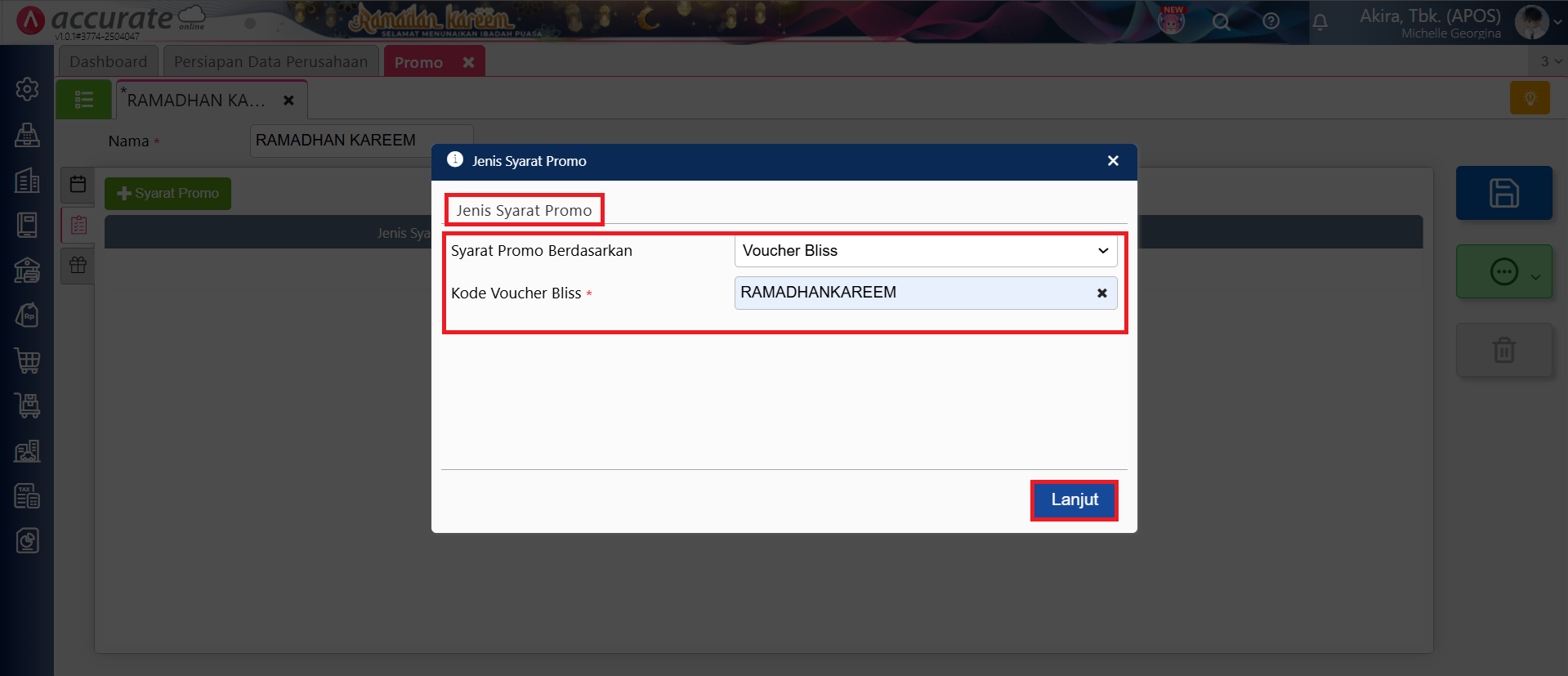Click the search magnifier icon in header
The width and height of the screenshot is (1568, 676).
click(1221, 22)
